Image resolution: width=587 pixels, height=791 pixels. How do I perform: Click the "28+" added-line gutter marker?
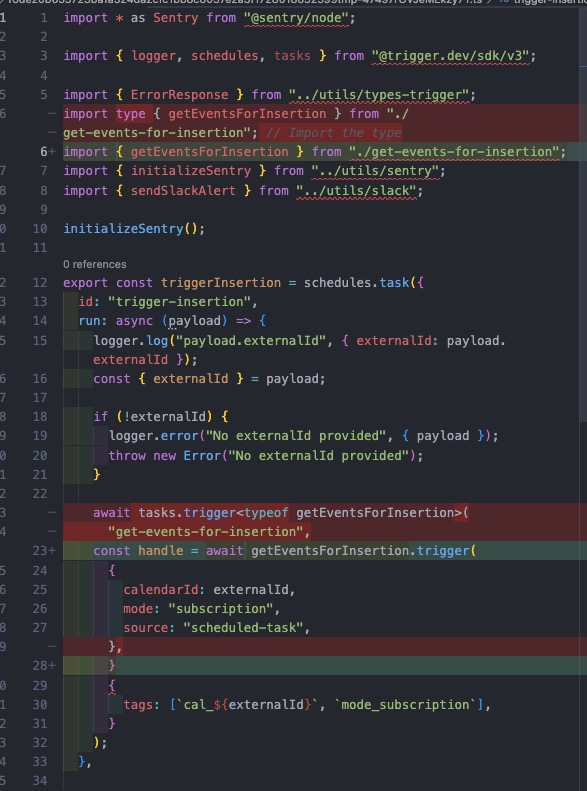pyautogui.click(x=44, y=666)
